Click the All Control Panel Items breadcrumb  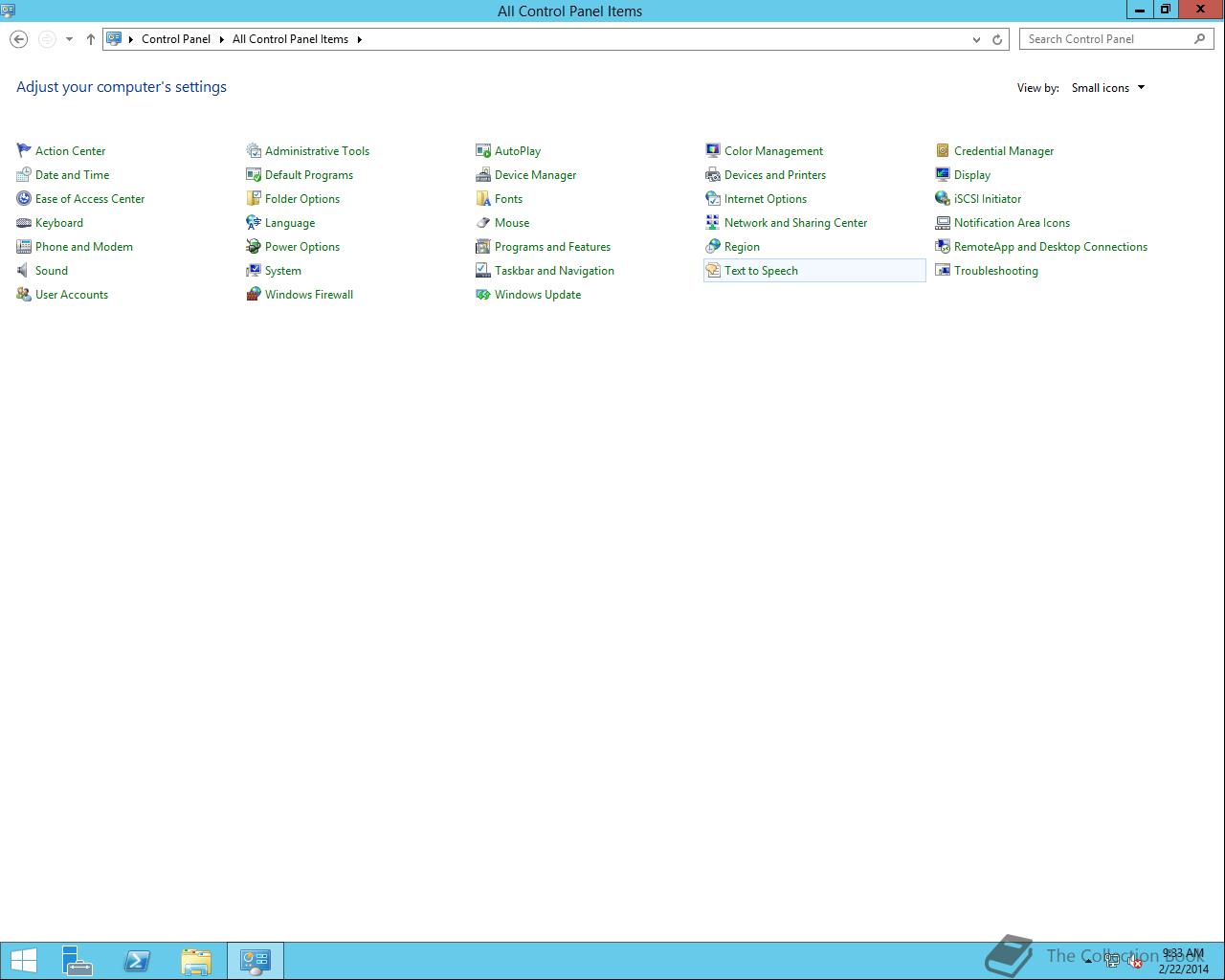pyautogui.click(x=290, y=39)
